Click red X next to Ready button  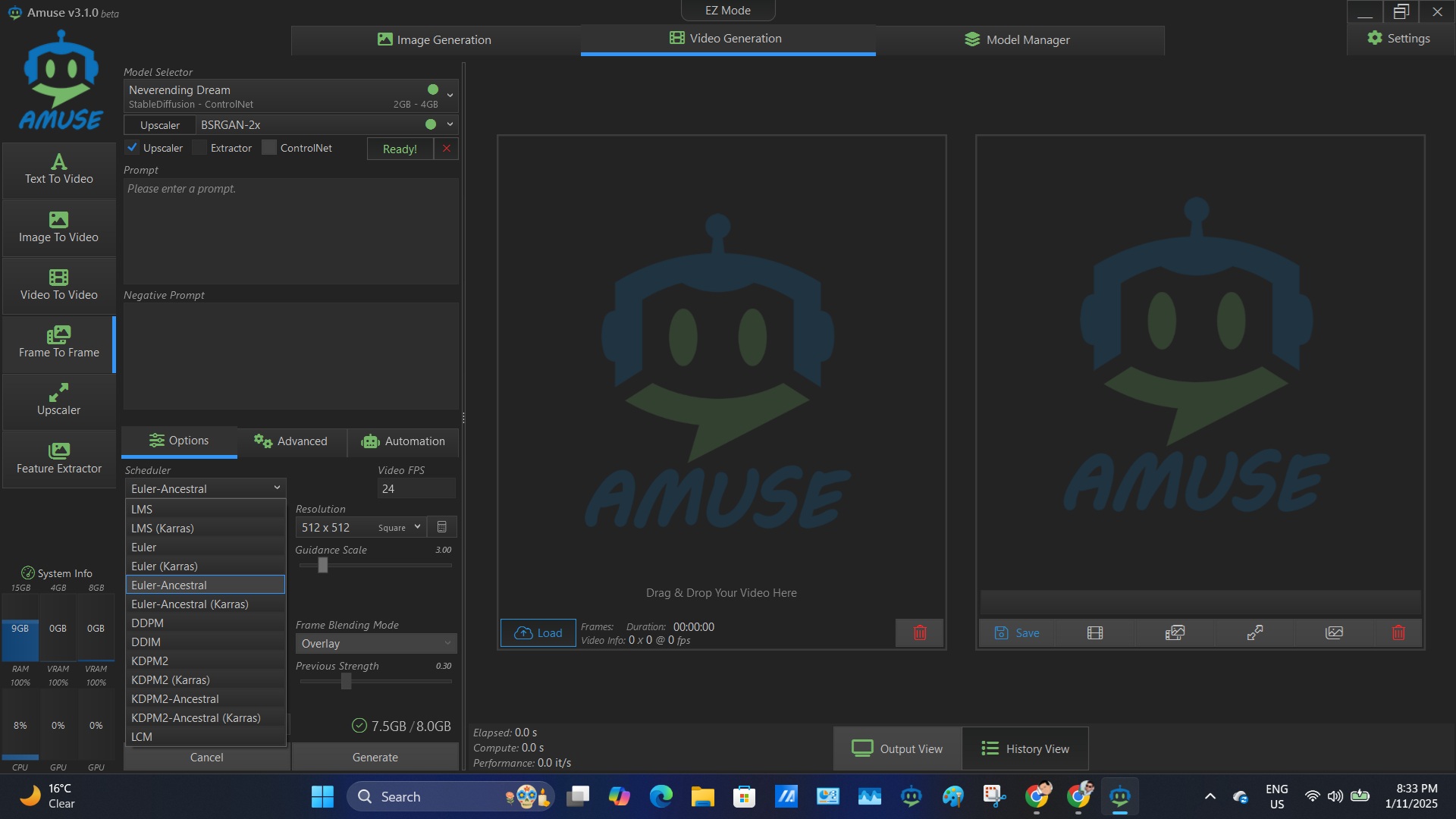(447, 149)
